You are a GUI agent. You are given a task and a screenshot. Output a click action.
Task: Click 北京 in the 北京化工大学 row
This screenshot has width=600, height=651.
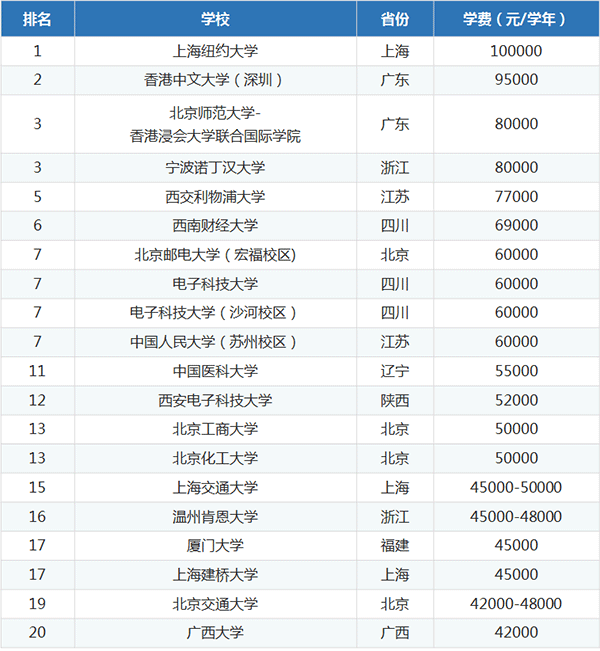(395, 458)
